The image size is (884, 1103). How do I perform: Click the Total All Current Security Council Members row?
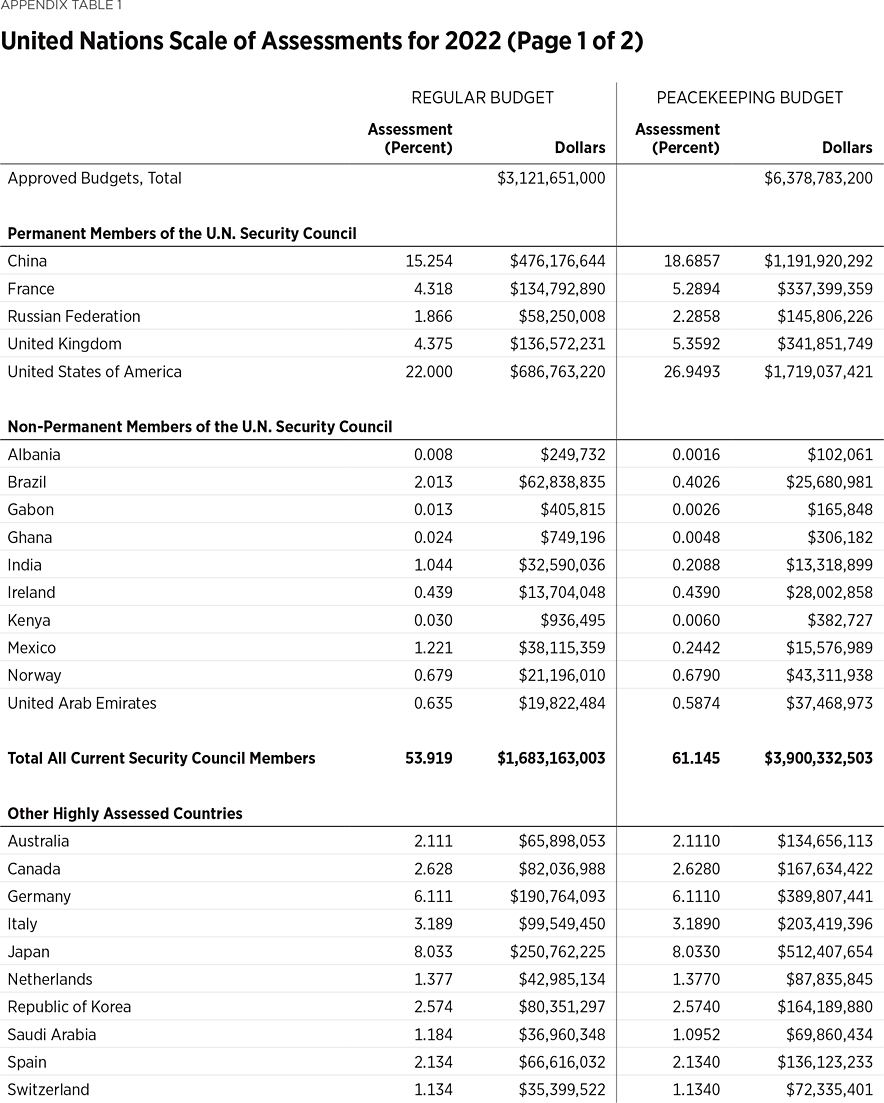click(x=161, y=758)
